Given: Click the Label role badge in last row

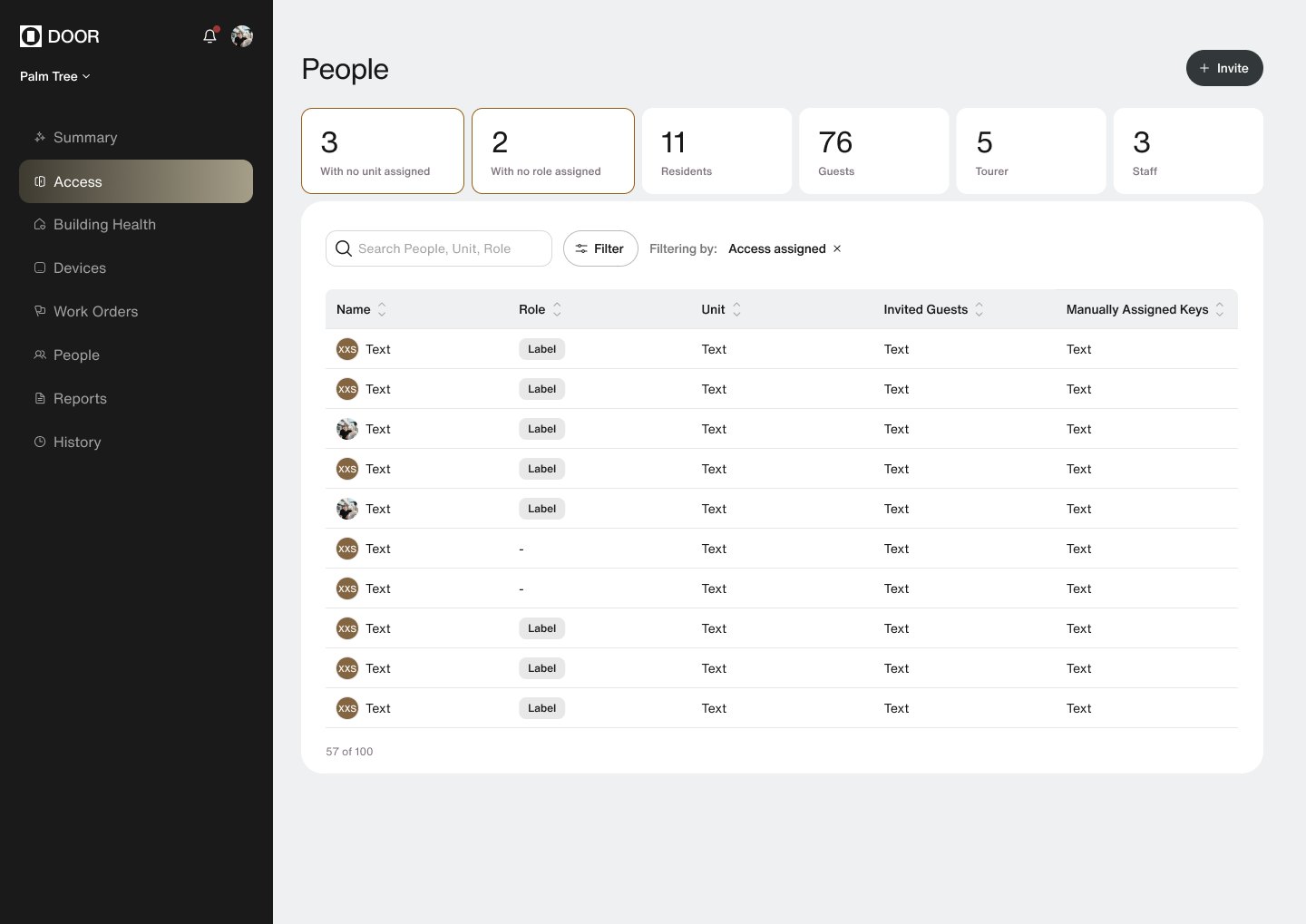Looking at the screenshot, I should (541, 708).
